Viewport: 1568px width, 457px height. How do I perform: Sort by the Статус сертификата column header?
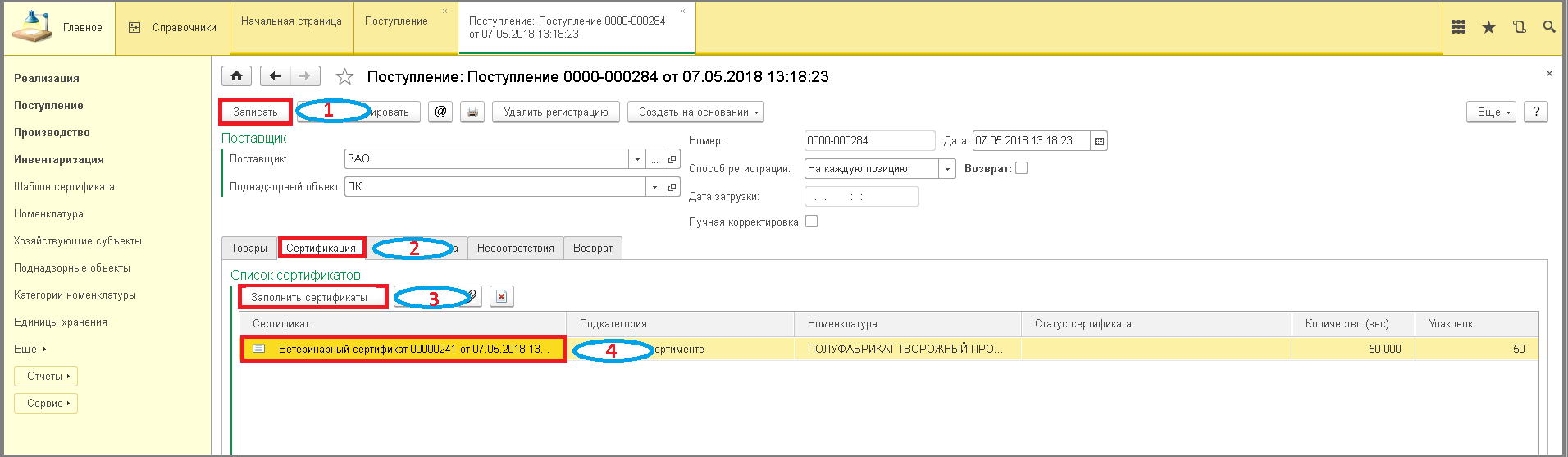[x=1156, y=324]
